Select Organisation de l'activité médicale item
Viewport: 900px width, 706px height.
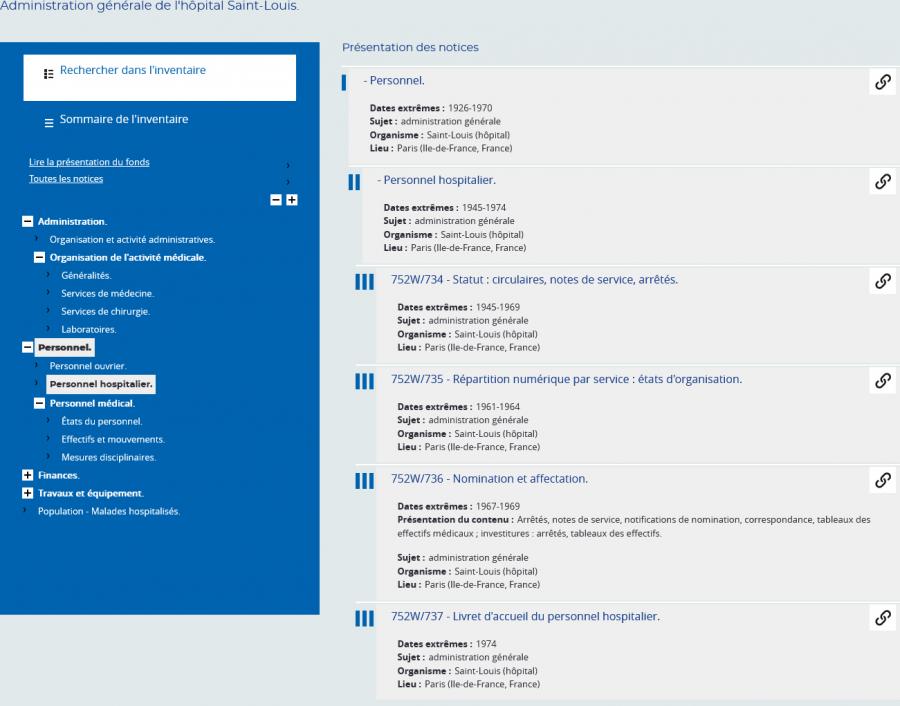(127, 258)
